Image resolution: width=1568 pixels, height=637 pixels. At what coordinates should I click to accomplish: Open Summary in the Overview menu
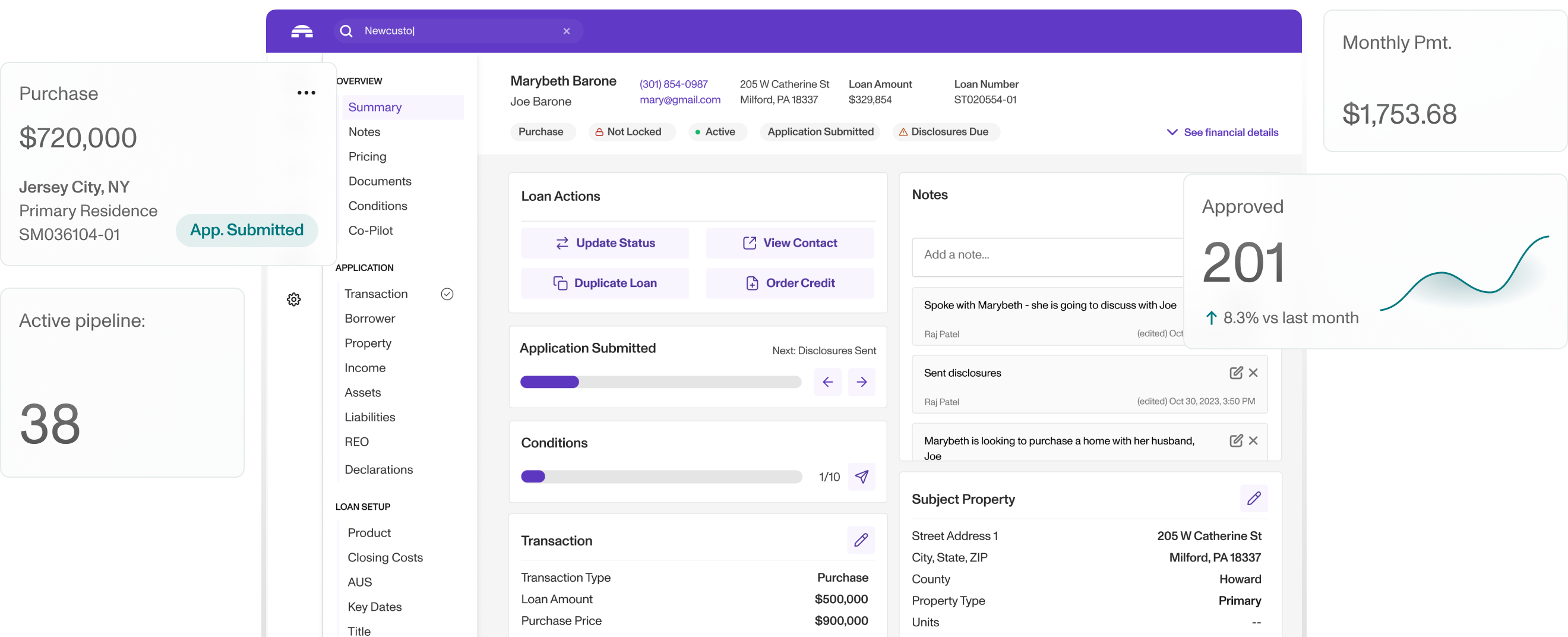coord(375,107)
